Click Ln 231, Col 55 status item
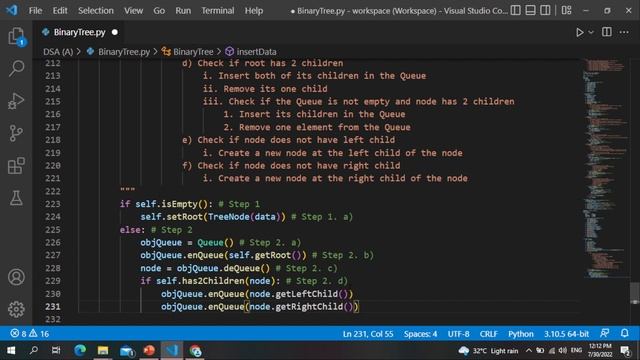Image resolution: width=640 pixels, height=360 pixels. click(368, 334)
